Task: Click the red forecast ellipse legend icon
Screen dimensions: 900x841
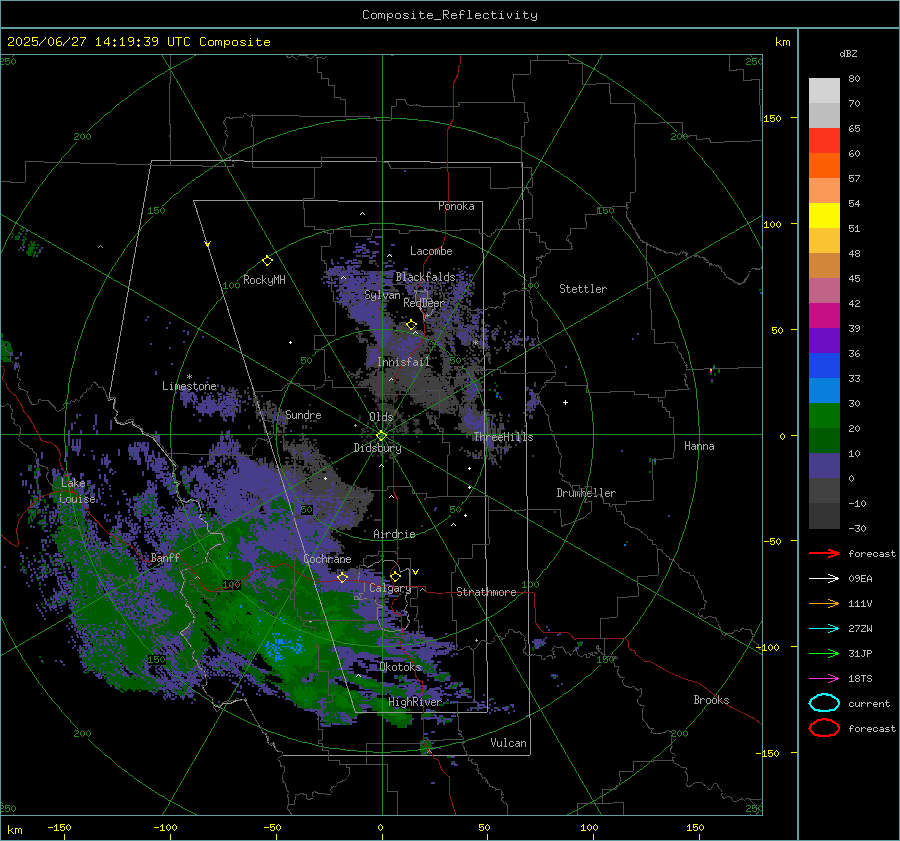Action: [x=824, y=728]
